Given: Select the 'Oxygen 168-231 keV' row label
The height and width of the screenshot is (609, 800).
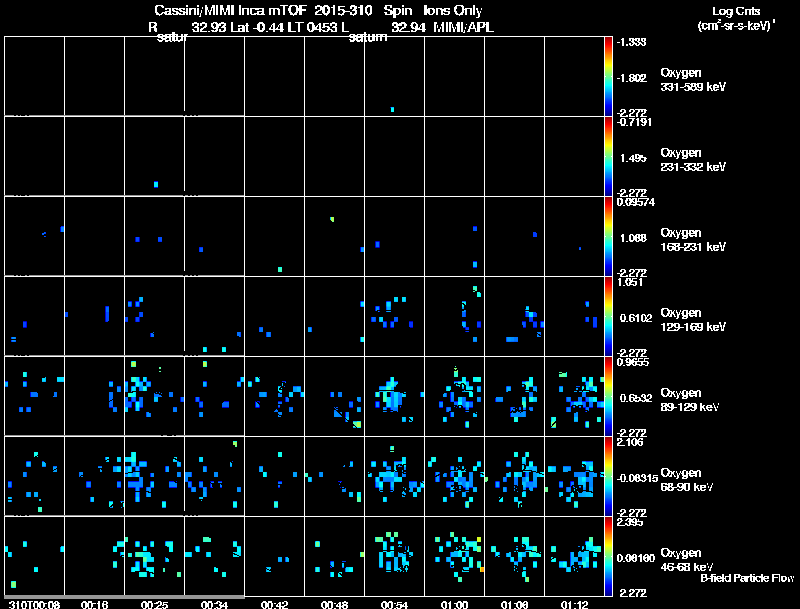Looking at the screenshot, I should pyautogui.click(x=693, y=240).
